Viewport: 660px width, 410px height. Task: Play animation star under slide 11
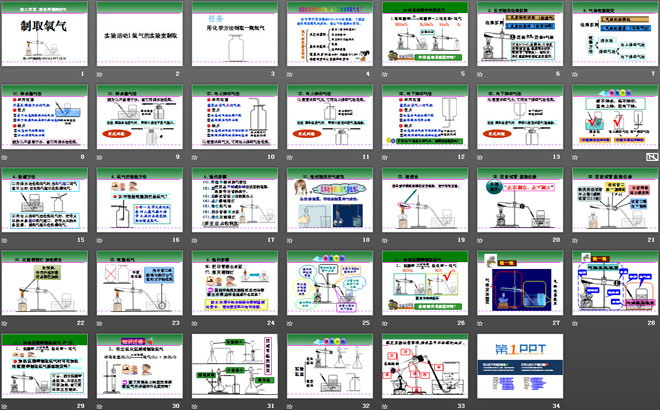click(290, 157)
